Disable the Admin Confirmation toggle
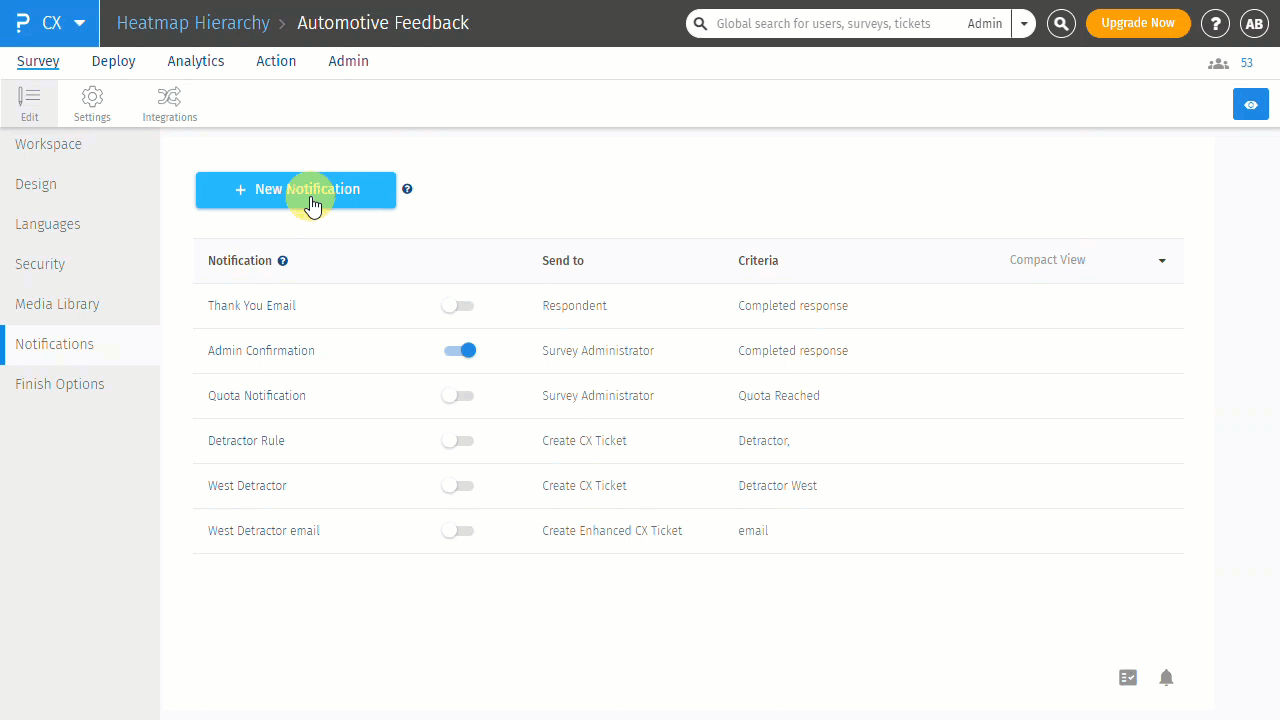 [460, 351]
